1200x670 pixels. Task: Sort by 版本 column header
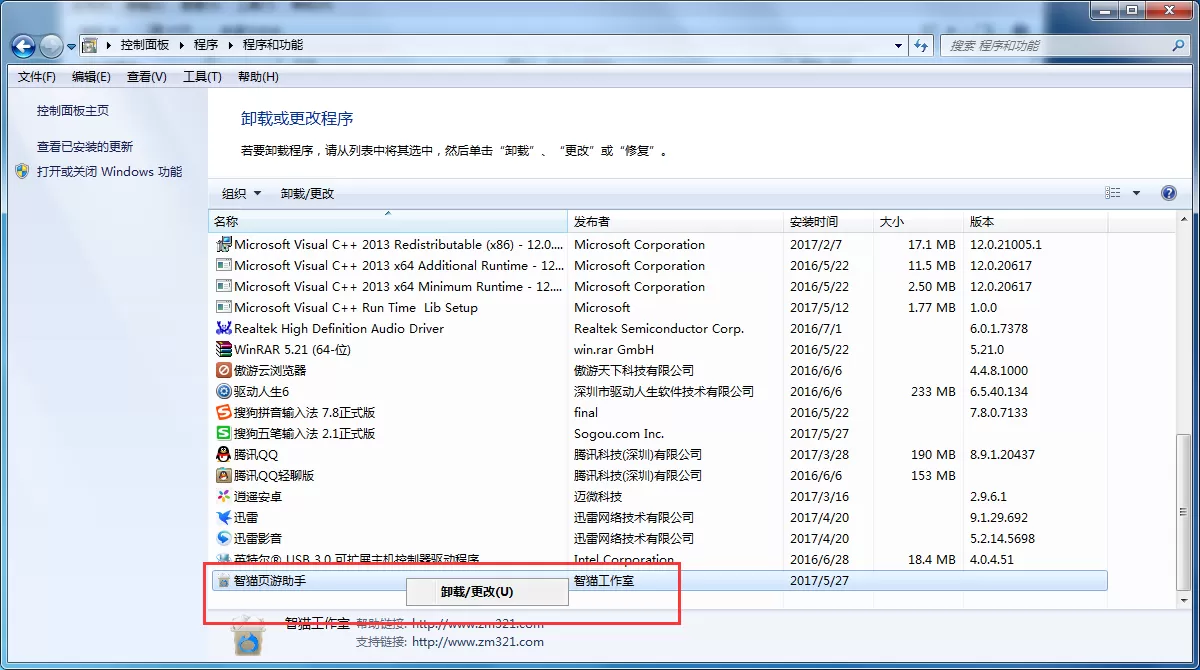pos(1036,222)
